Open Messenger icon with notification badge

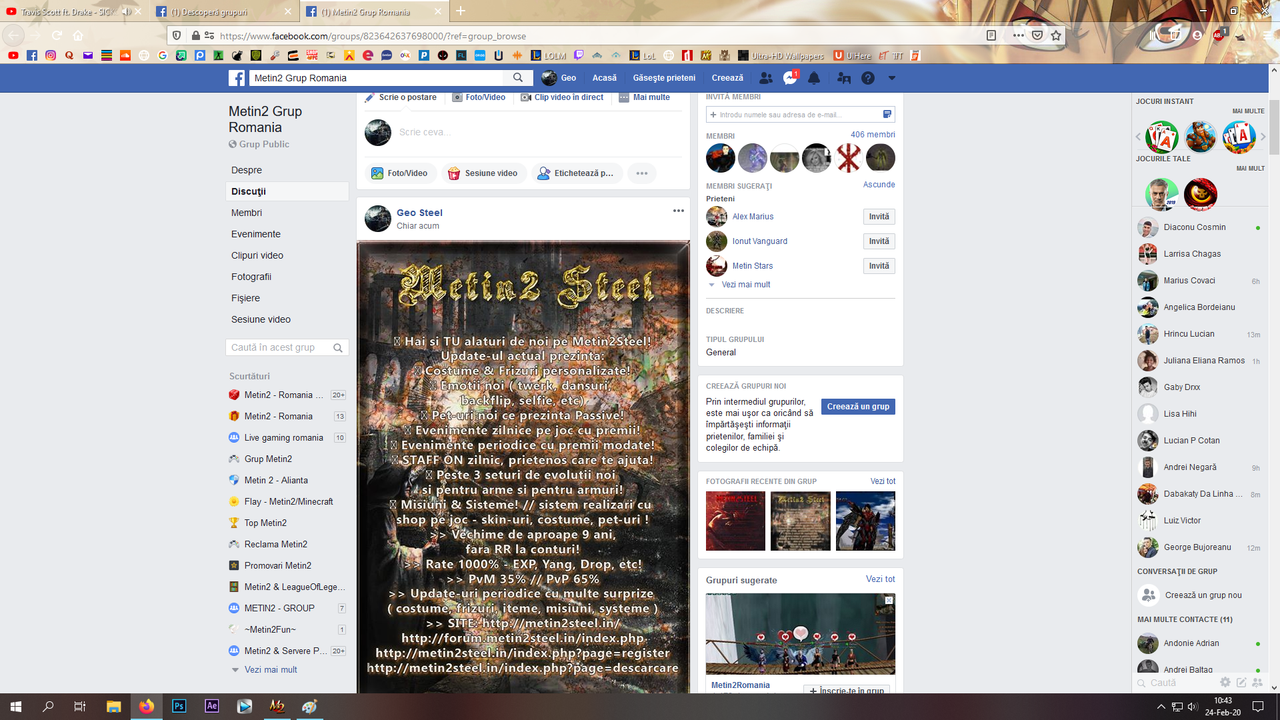790,78
